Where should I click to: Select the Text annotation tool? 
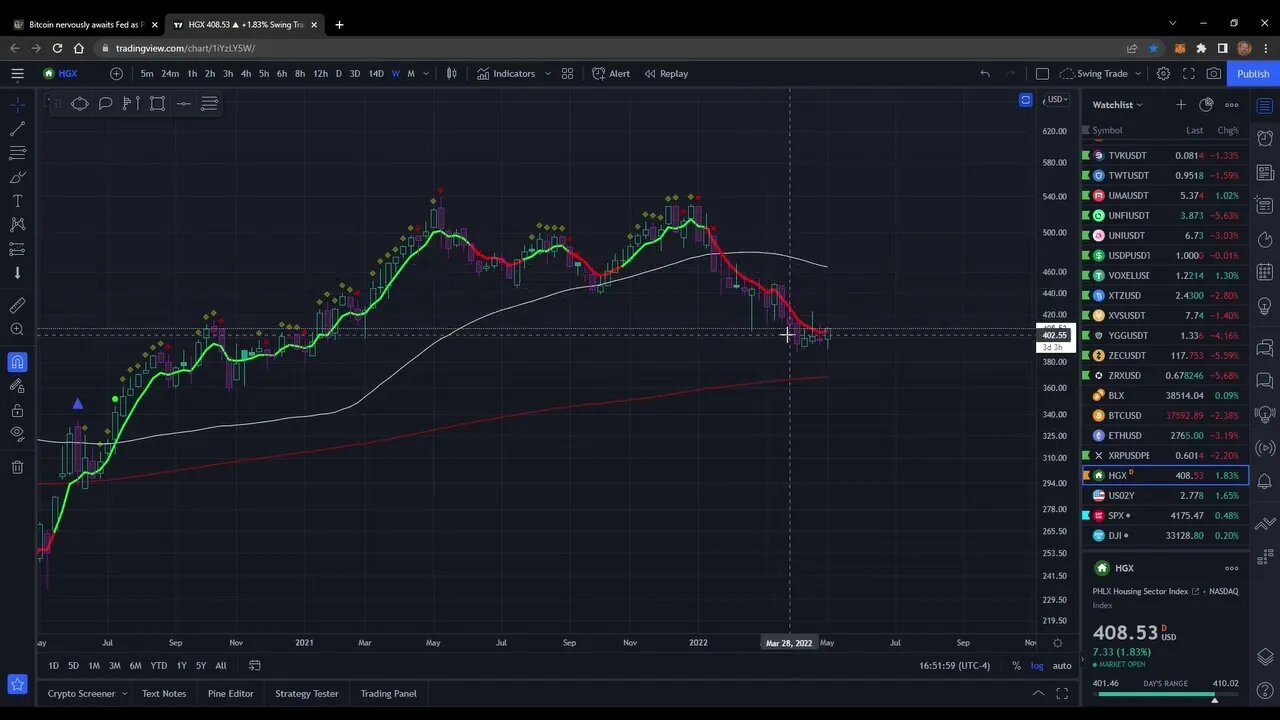point(17,201)
